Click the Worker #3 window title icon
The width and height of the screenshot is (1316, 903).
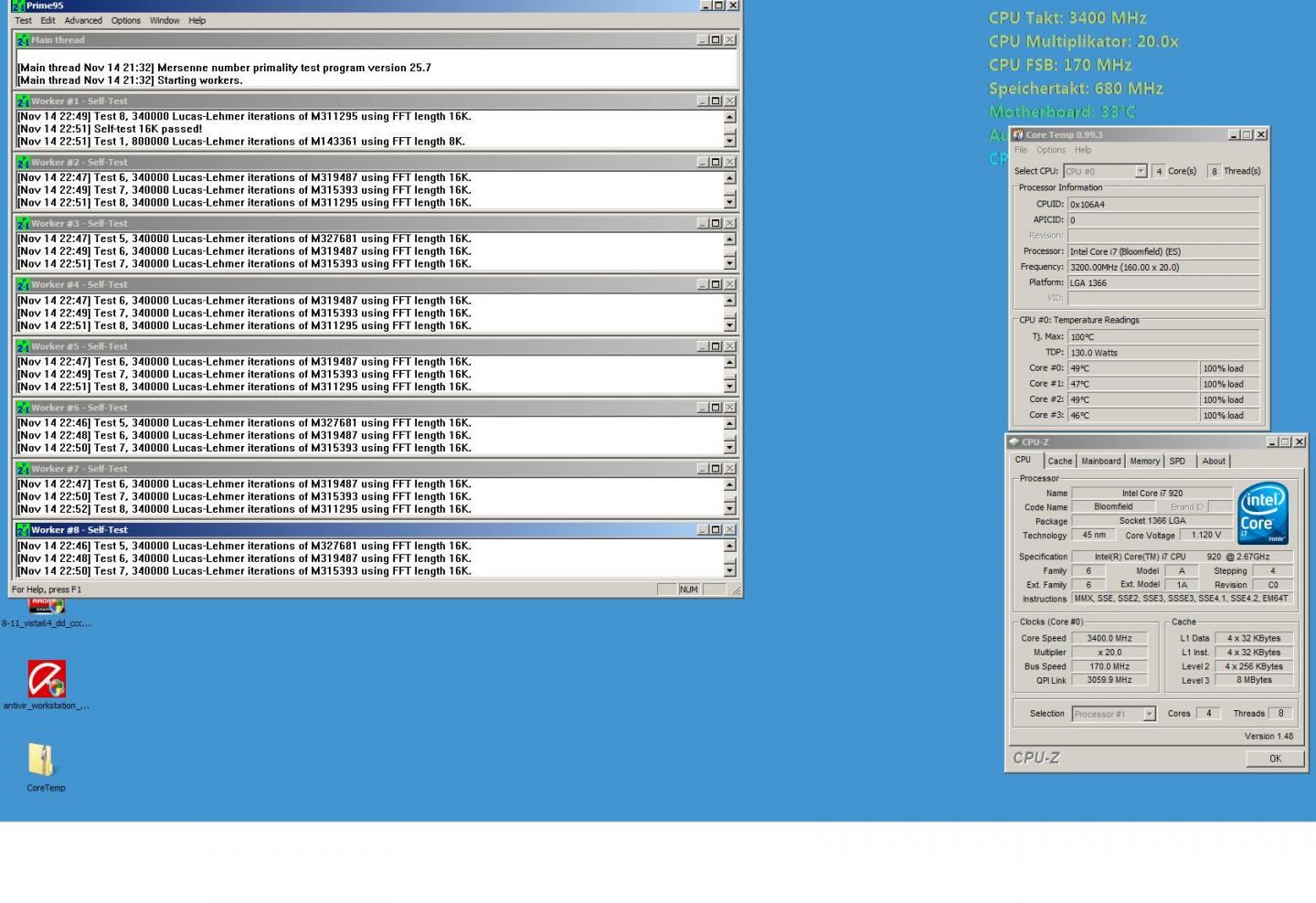(23, 224)
